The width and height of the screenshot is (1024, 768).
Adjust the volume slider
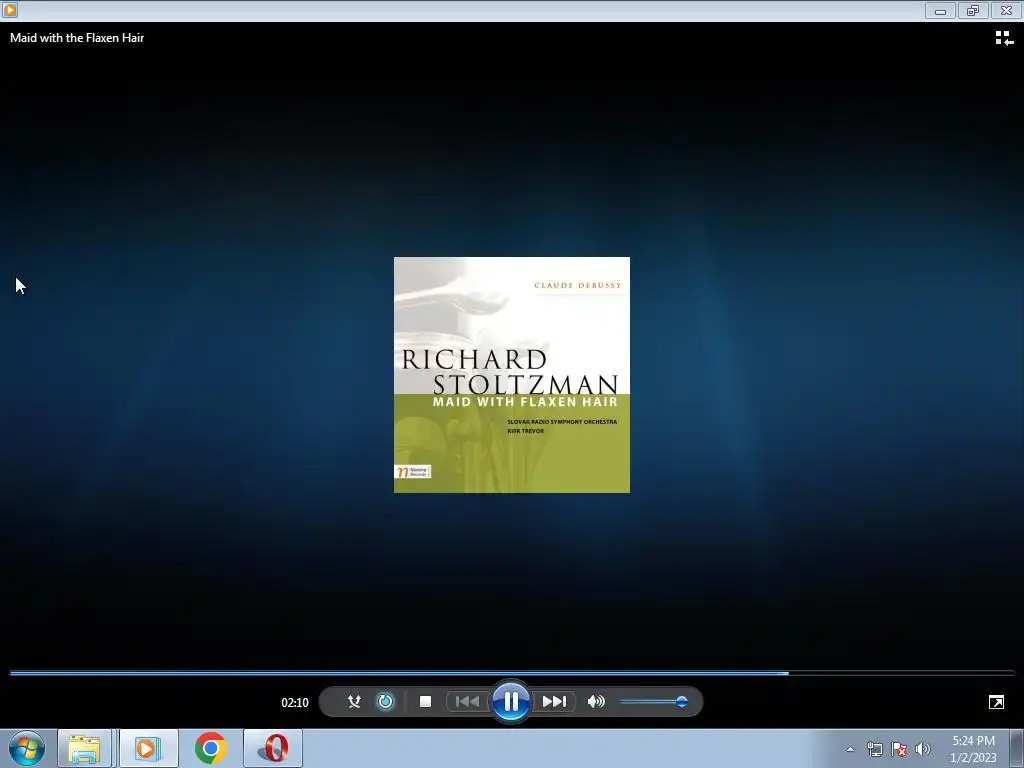click(653, 701)
